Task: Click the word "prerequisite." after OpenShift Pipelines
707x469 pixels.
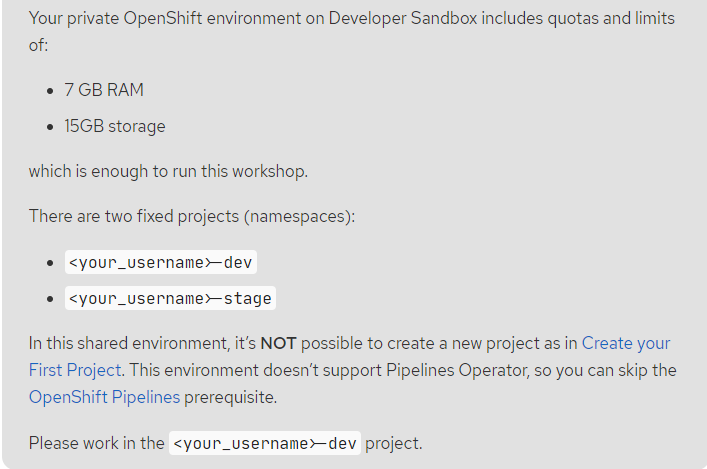Action: coord(230,397)
